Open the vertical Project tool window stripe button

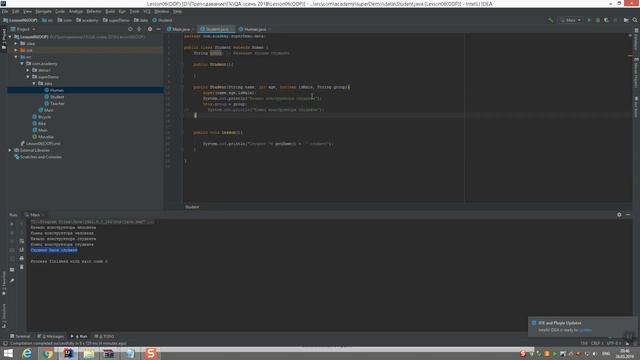tap(4, 40)
